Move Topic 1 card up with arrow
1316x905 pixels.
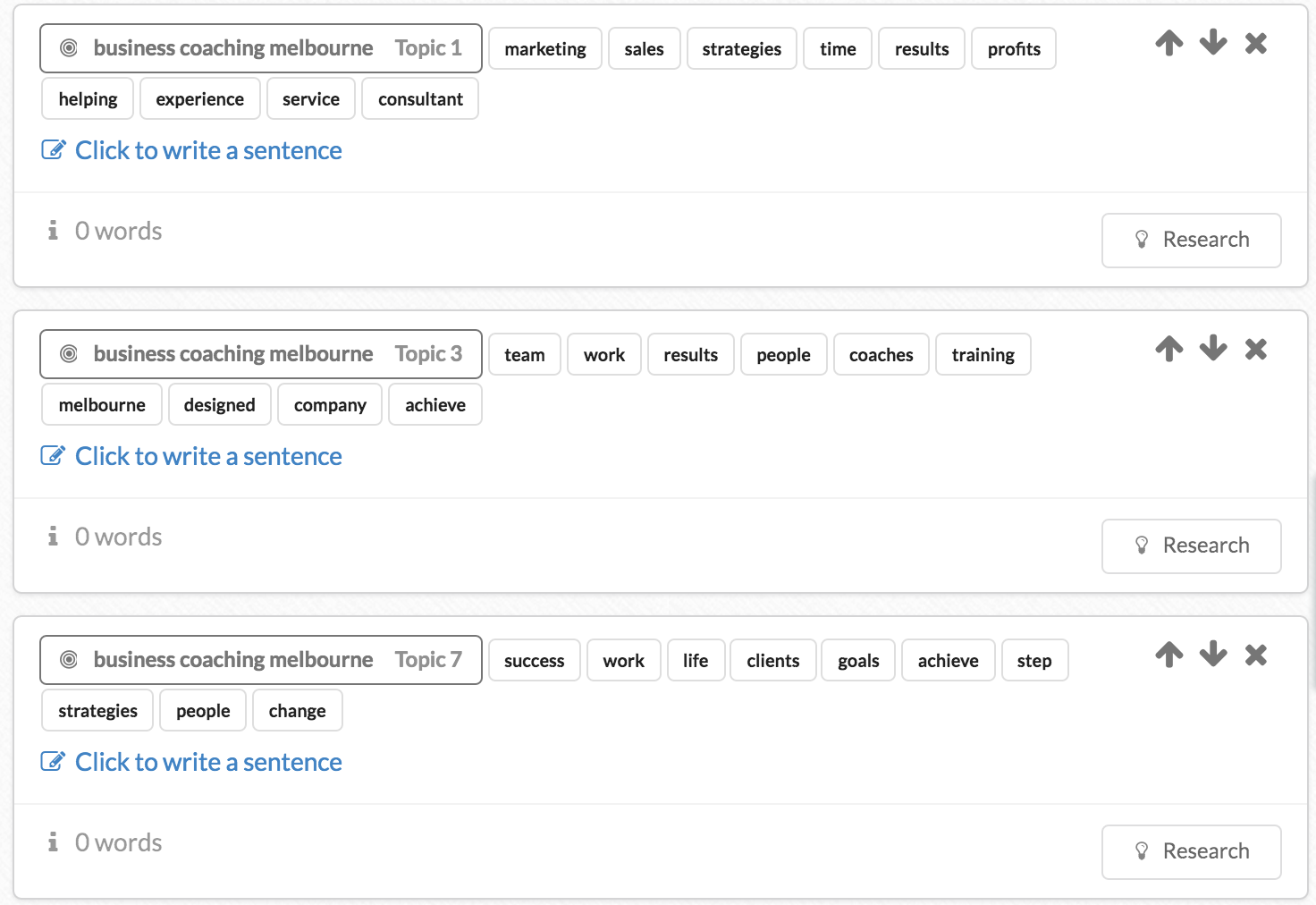coord(1168,43)
